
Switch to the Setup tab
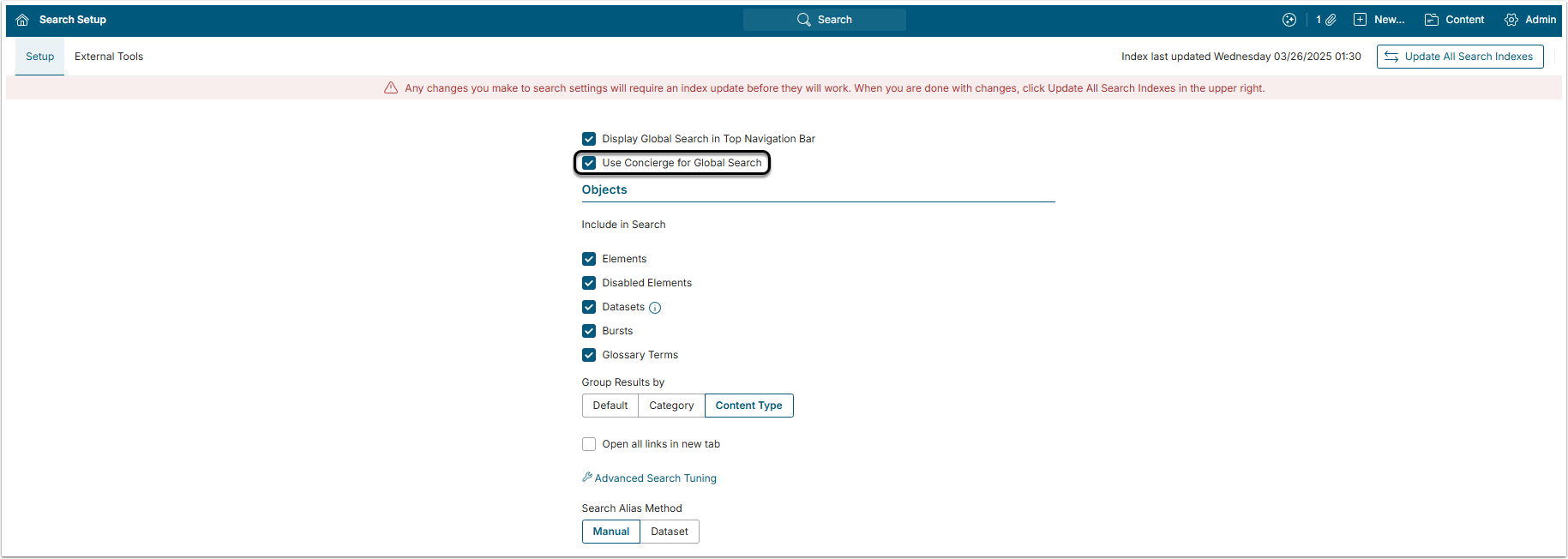pos(39,57)
